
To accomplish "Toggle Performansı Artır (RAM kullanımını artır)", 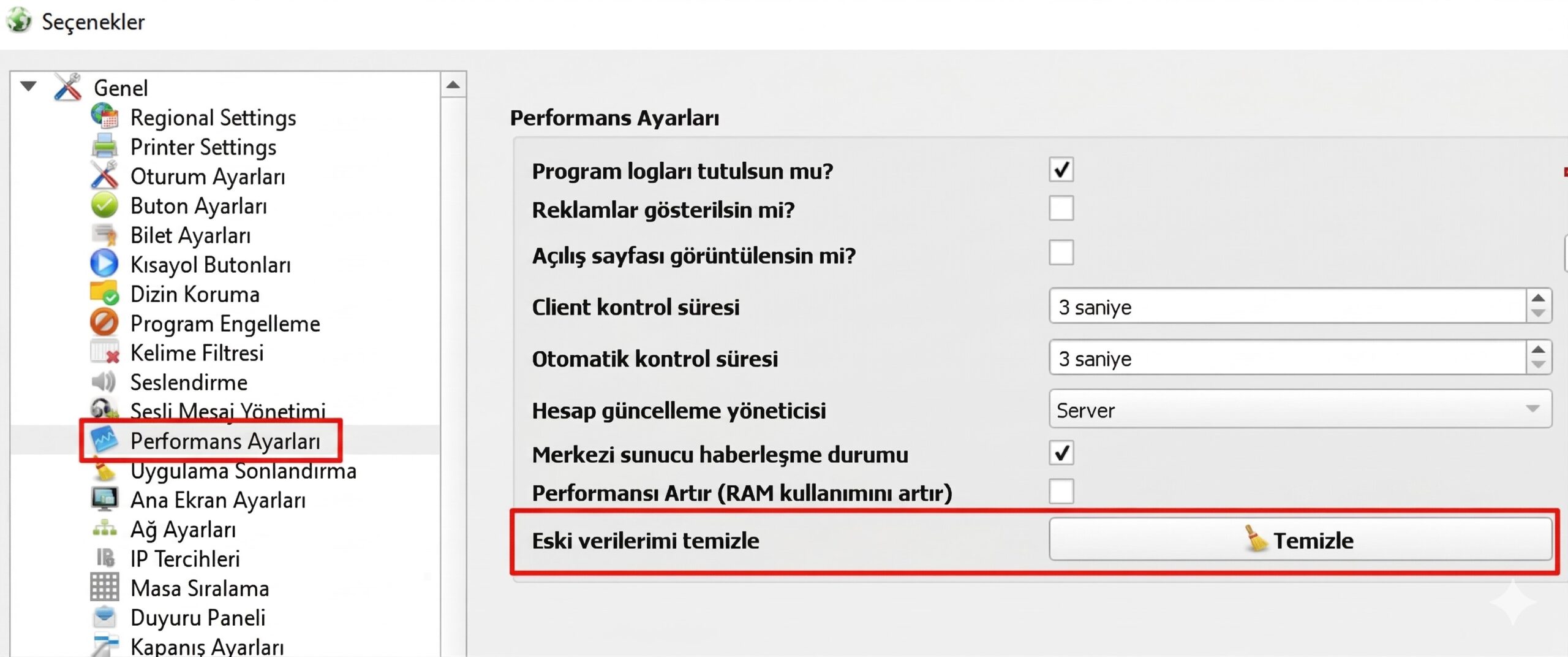I will [x=1061, y=491].
